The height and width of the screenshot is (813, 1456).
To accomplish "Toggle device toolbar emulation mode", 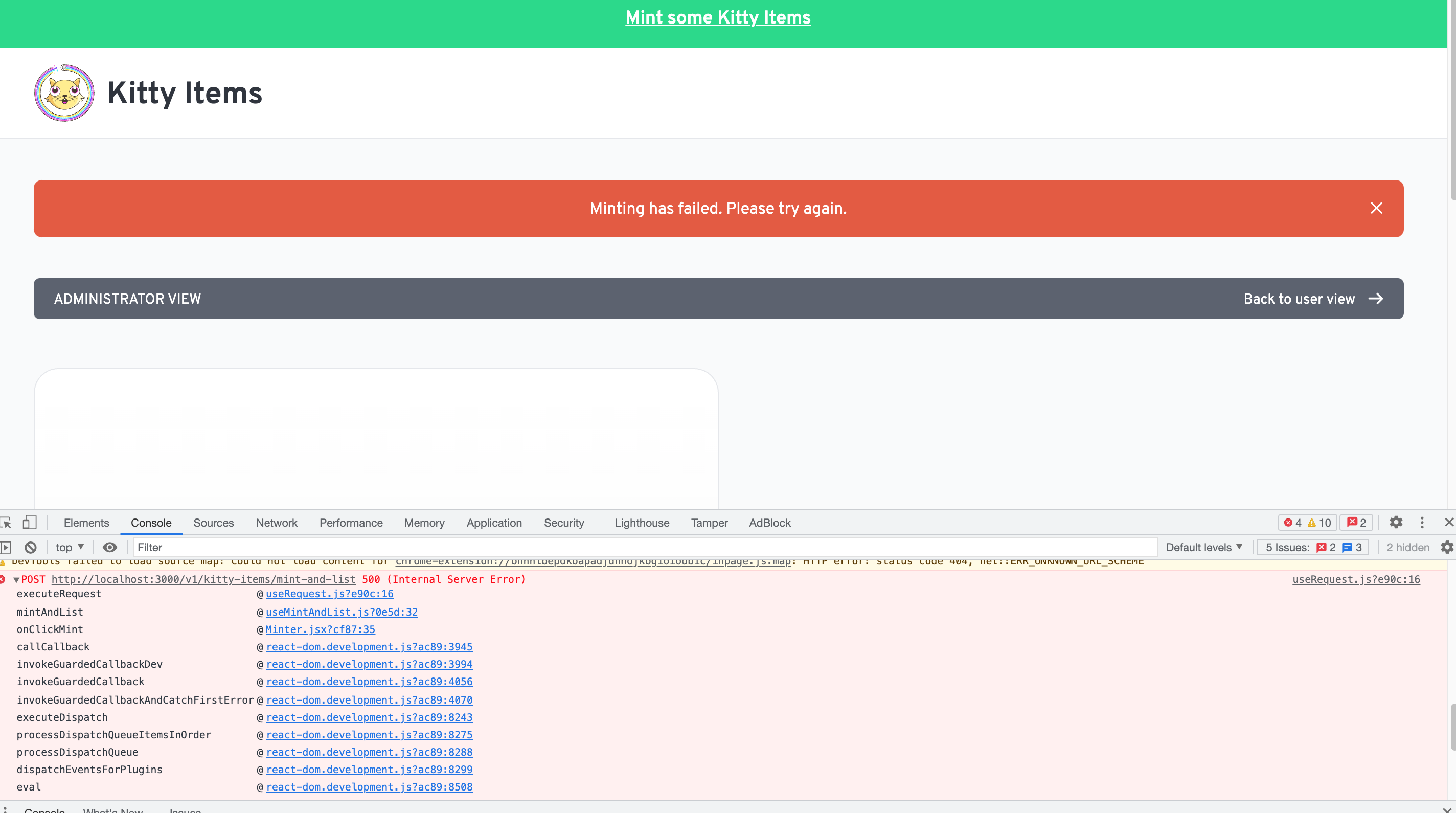I will (x=29, y=523).
